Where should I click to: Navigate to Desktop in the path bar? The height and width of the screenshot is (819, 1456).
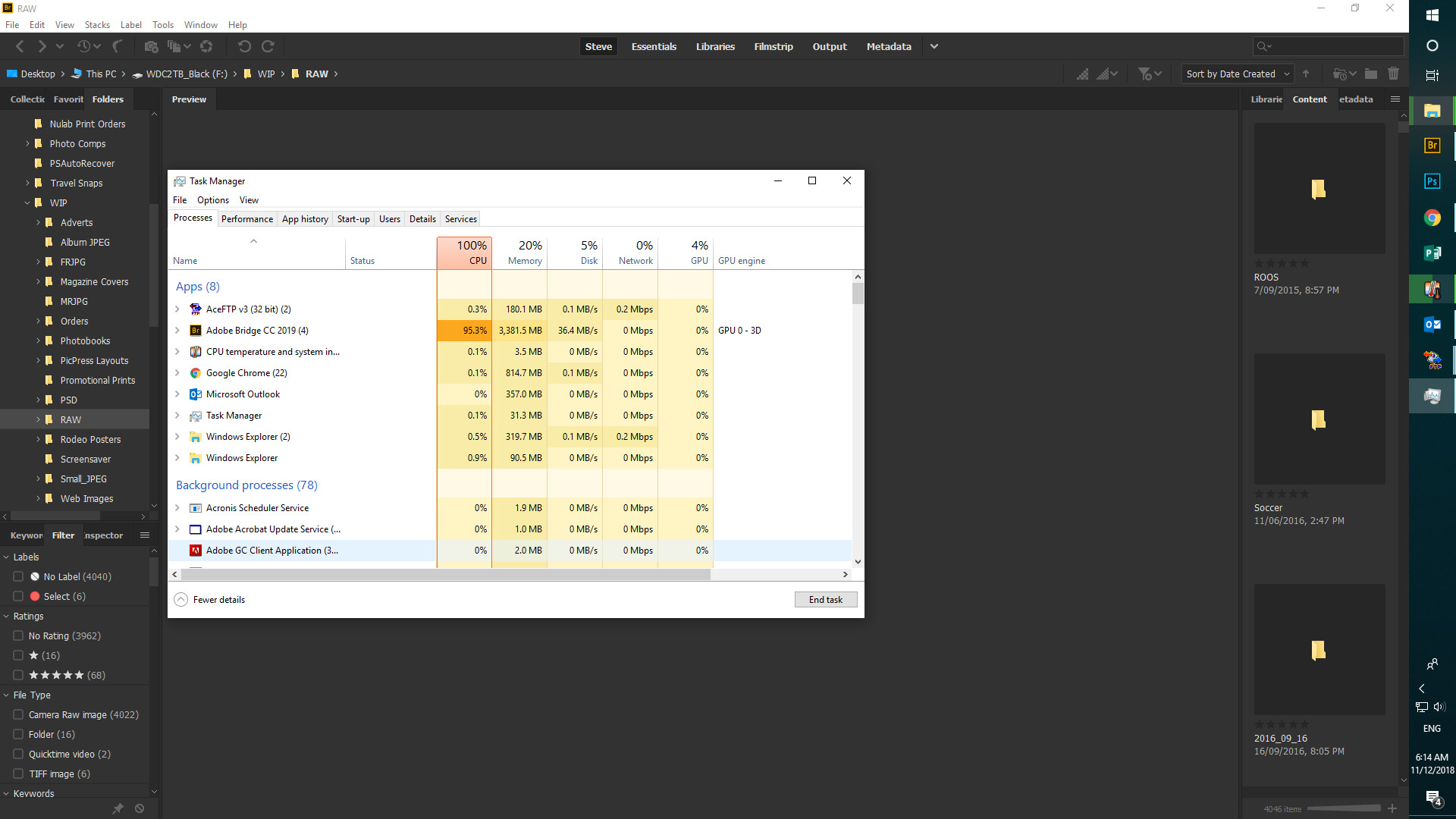31,74
